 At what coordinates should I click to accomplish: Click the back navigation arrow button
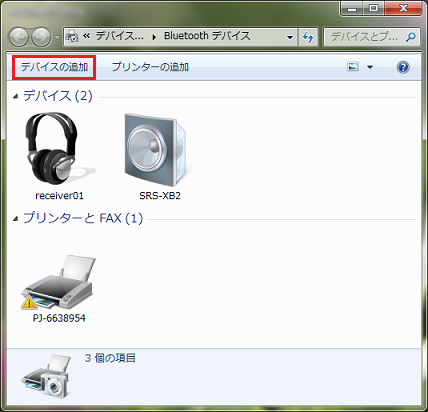coord(19,36)
